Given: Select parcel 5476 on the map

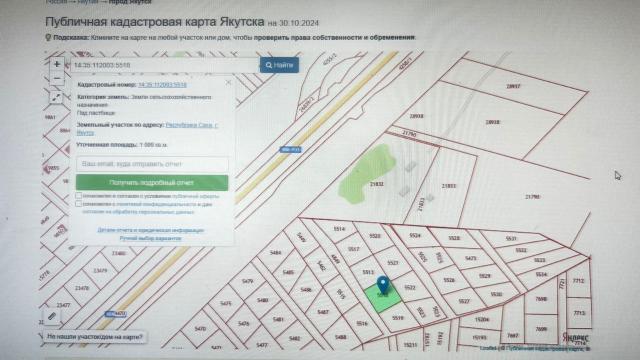Looking at the screenshot, I should 244,323.
